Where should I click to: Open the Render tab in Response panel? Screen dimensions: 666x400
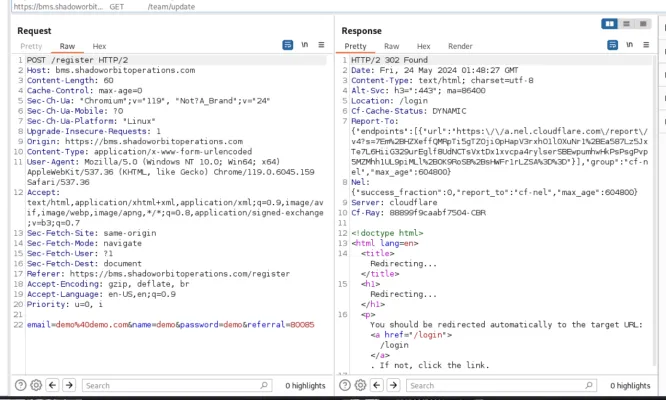460,46
